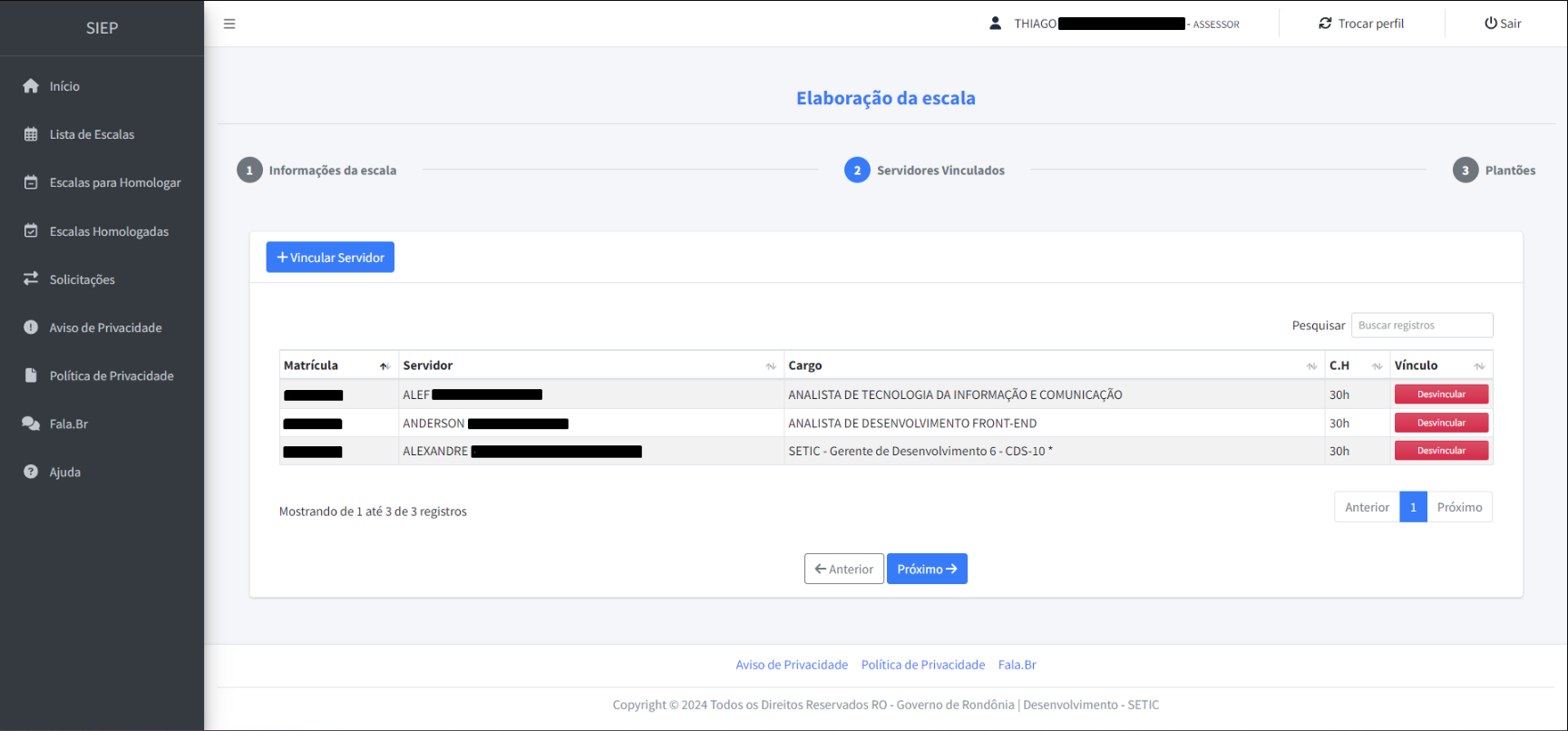Sort table by Servidor column arrow
Image resolution: width=1568 pixels, height=731 pixels.
coord(771,366)
